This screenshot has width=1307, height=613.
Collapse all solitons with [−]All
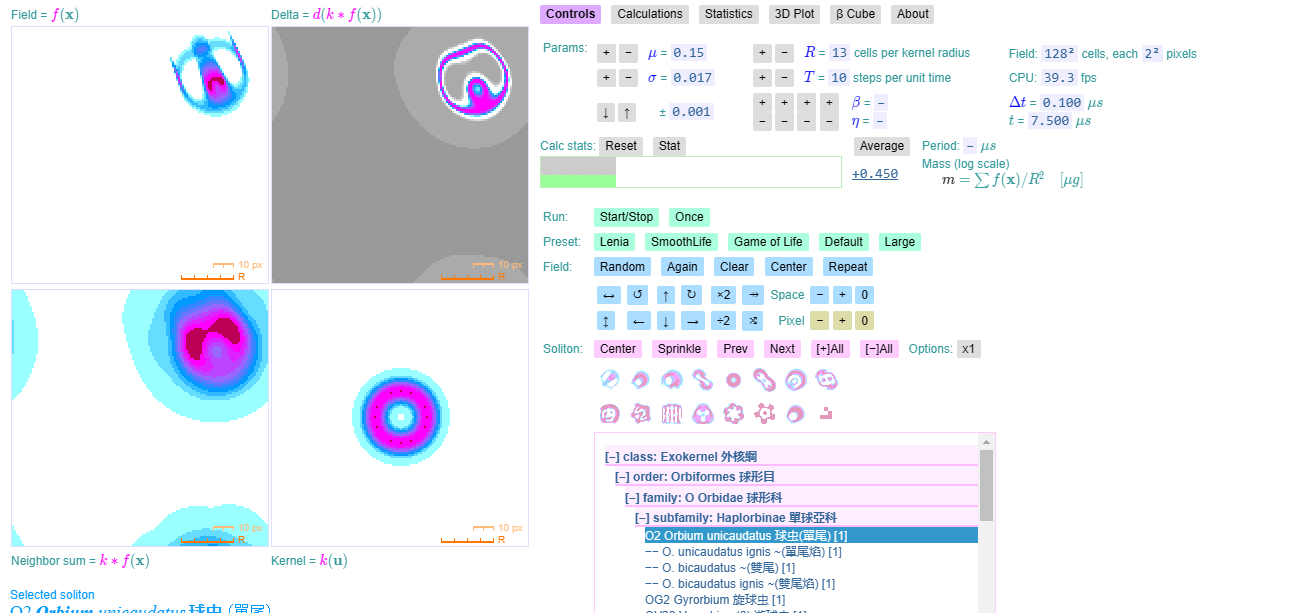(x=879, y=349)
